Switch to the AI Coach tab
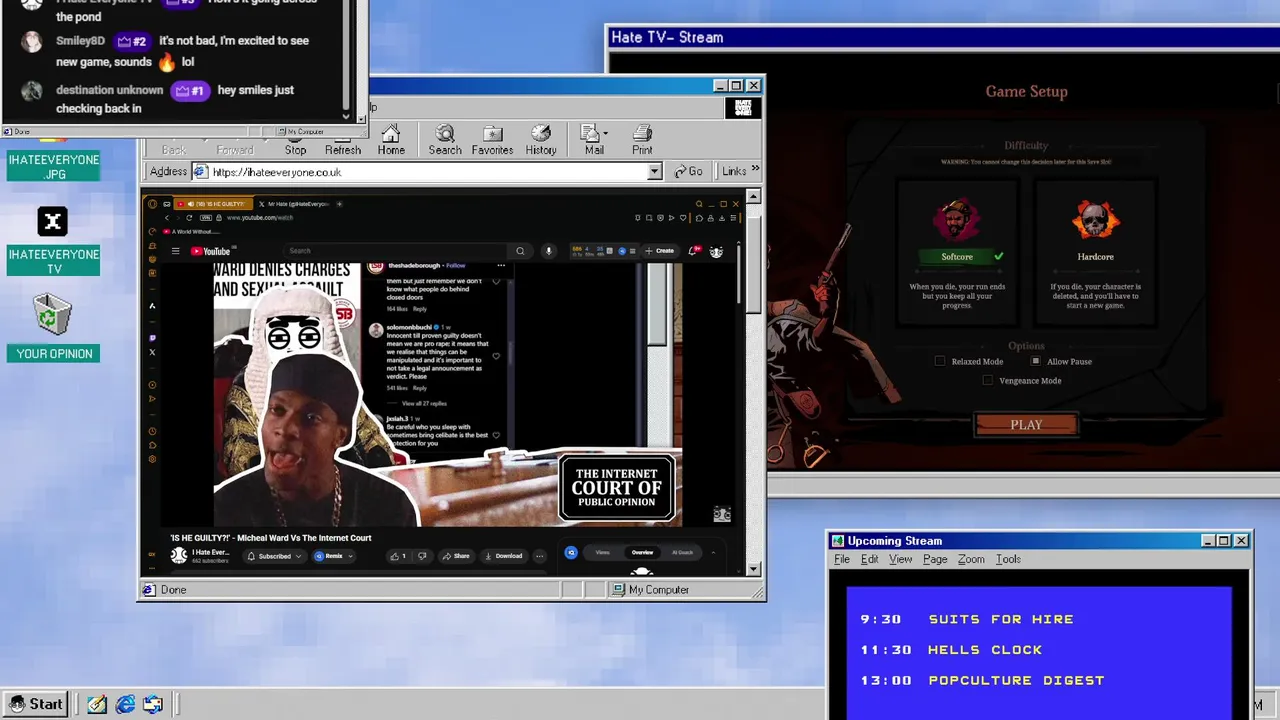Viewport: 1280px width, 720px height. pyautogui.click(x=682, y=552)
